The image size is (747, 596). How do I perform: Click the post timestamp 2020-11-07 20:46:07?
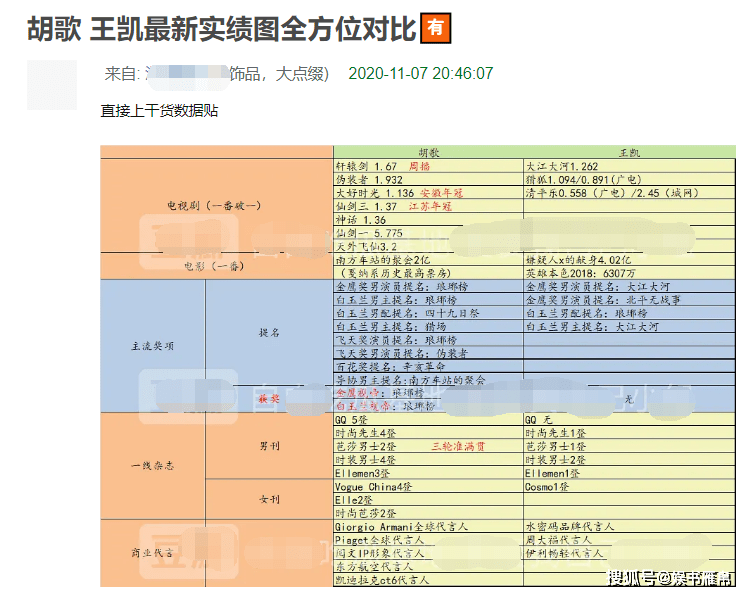(x=421, y=73)
